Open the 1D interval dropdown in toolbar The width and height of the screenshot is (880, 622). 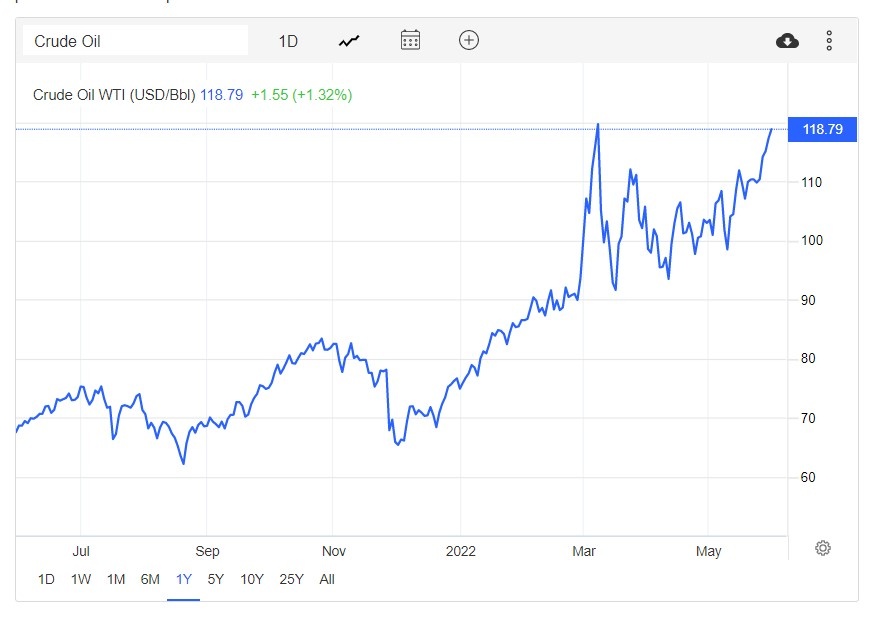288,41
